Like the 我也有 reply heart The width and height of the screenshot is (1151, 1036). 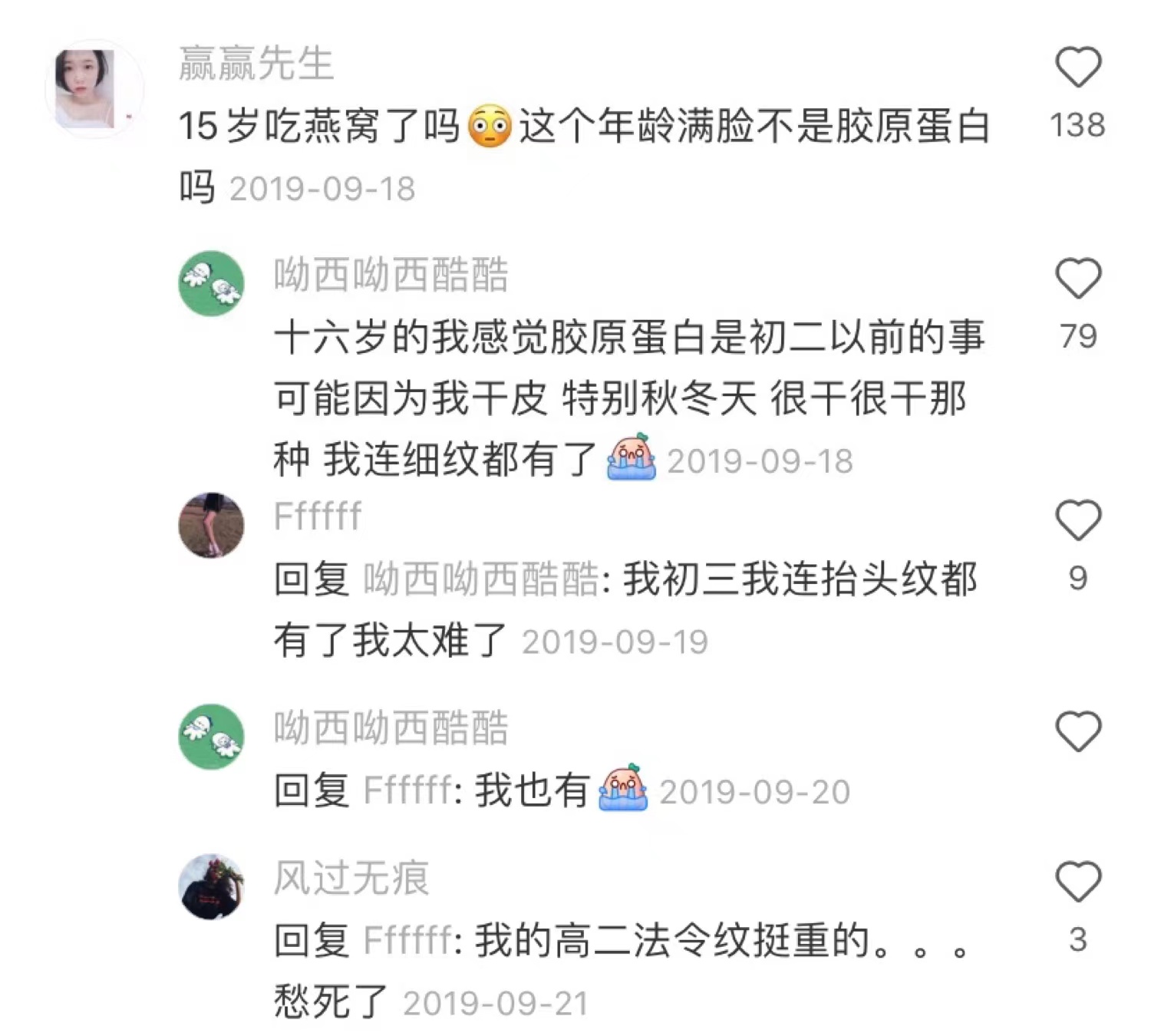[x=1078, y=731]
